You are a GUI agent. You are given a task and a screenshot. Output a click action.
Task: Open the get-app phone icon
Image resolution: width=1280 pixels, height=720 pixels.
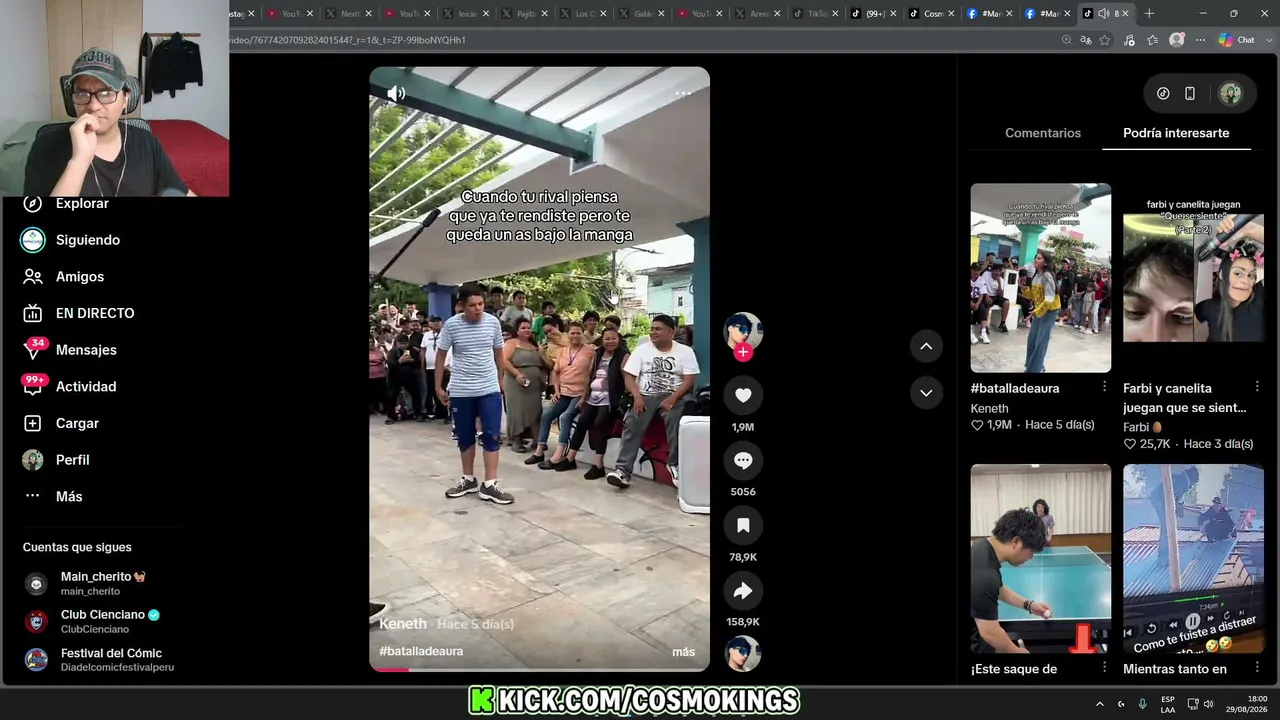point(1190,94)
